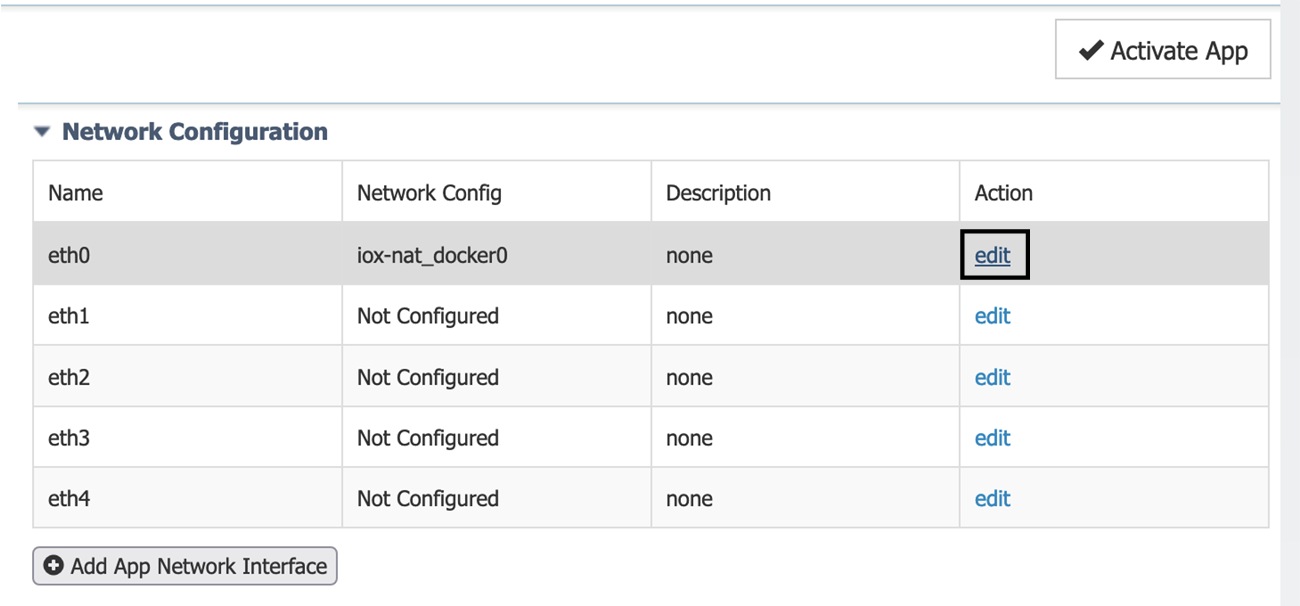
Task: Edit the eth2 network interface
Action: click(992, 377)
